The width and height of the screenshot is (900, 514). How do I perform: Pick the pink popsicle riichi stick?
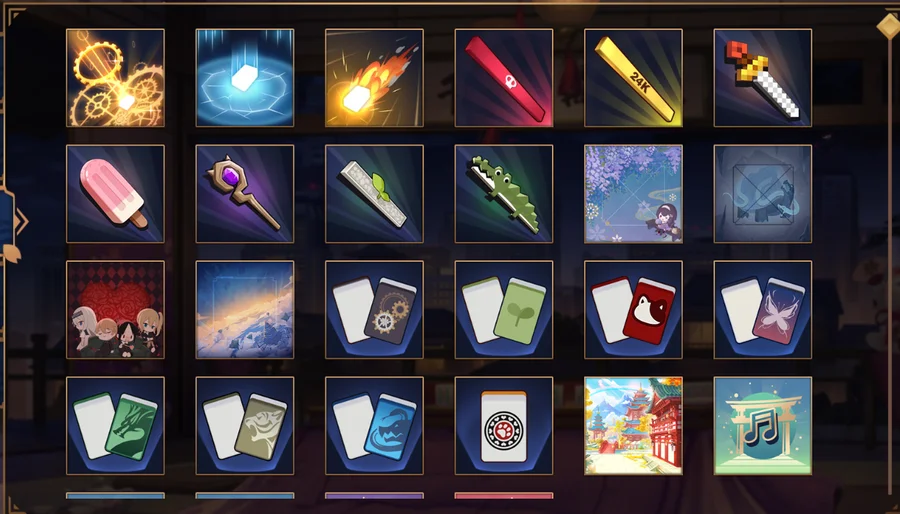click(x=115, y=194)
